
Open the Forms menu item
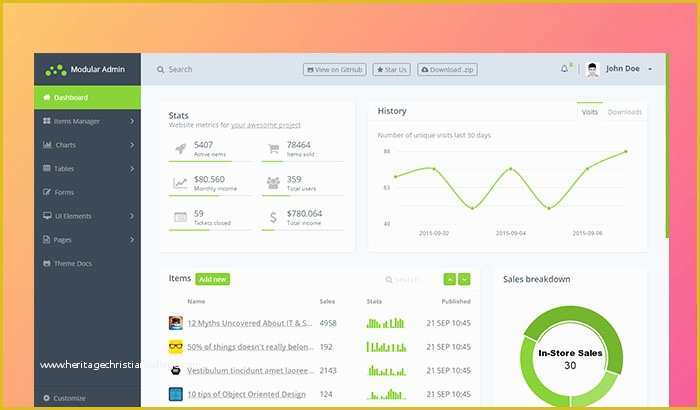pyautogui.click(x=88, y=192)
